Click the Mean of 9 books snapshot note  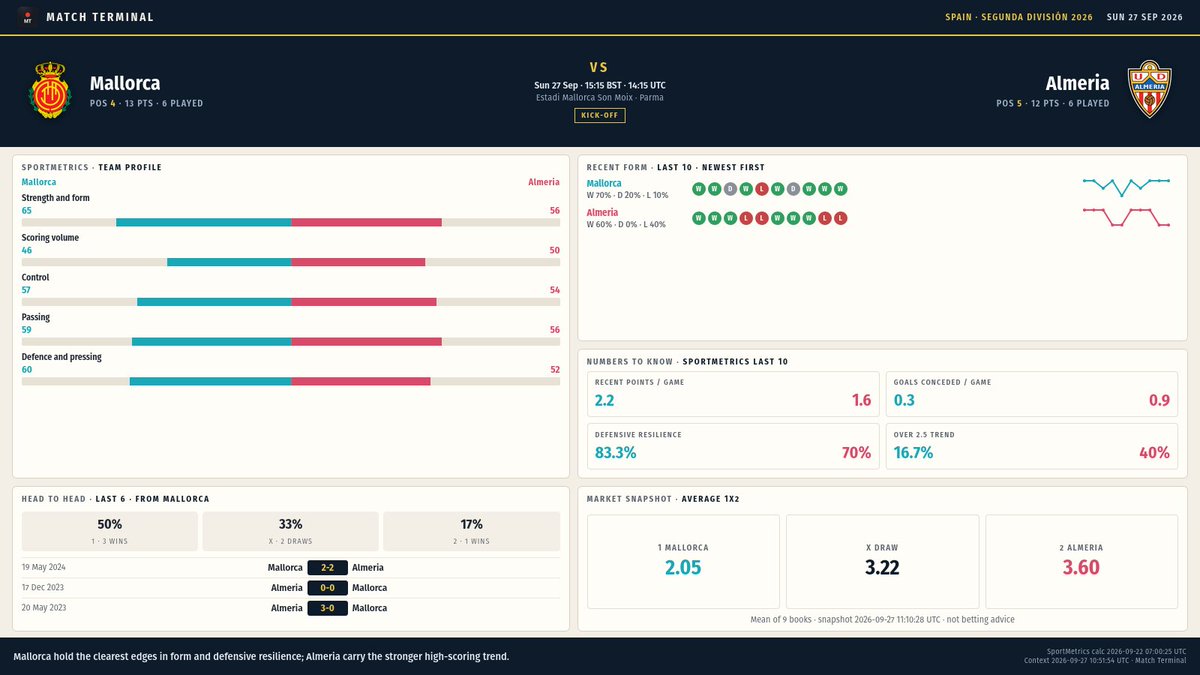tap(883, 620)
